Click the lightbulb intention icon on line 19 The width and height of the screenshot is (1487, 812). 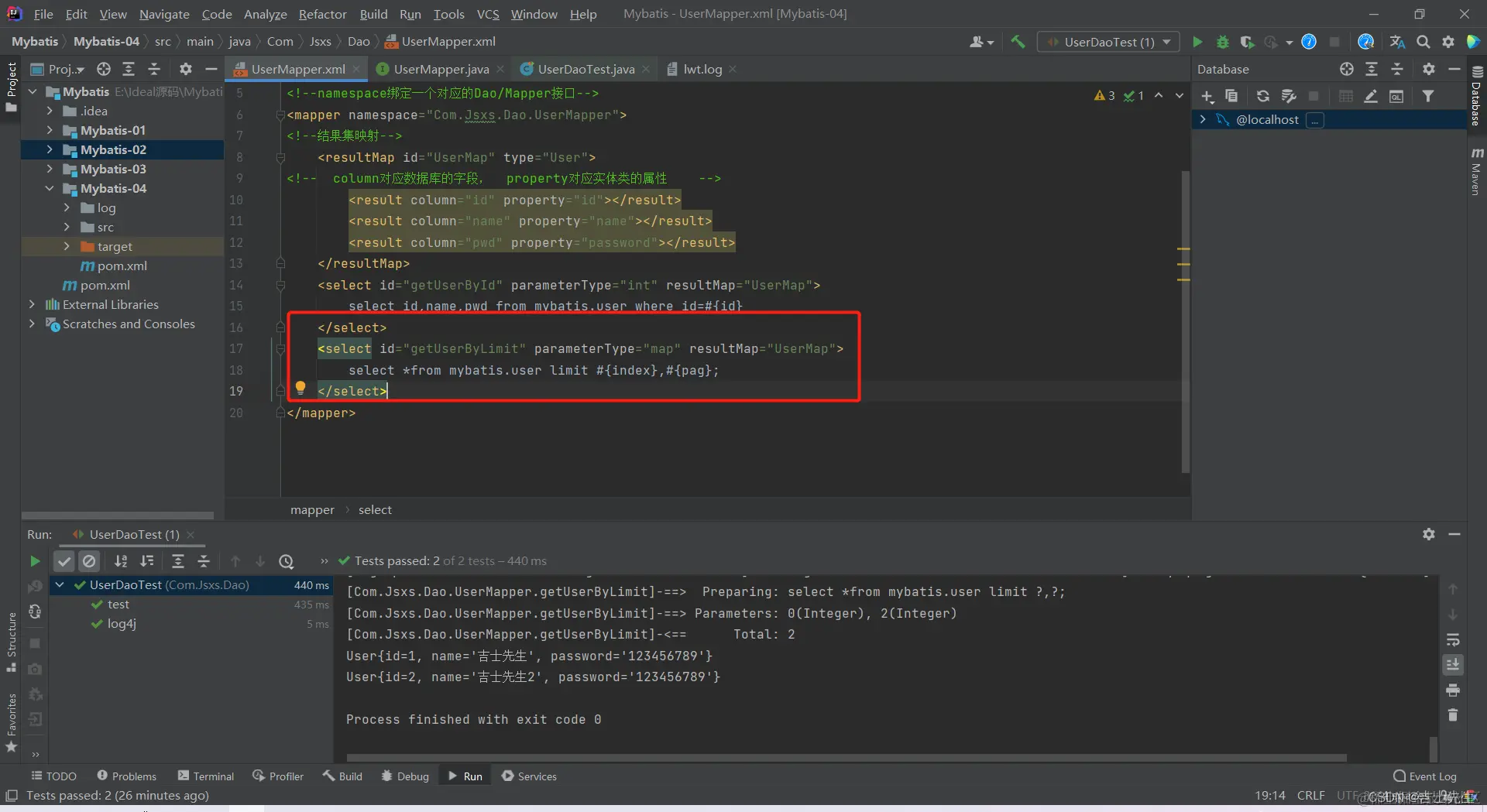[300, 388]
